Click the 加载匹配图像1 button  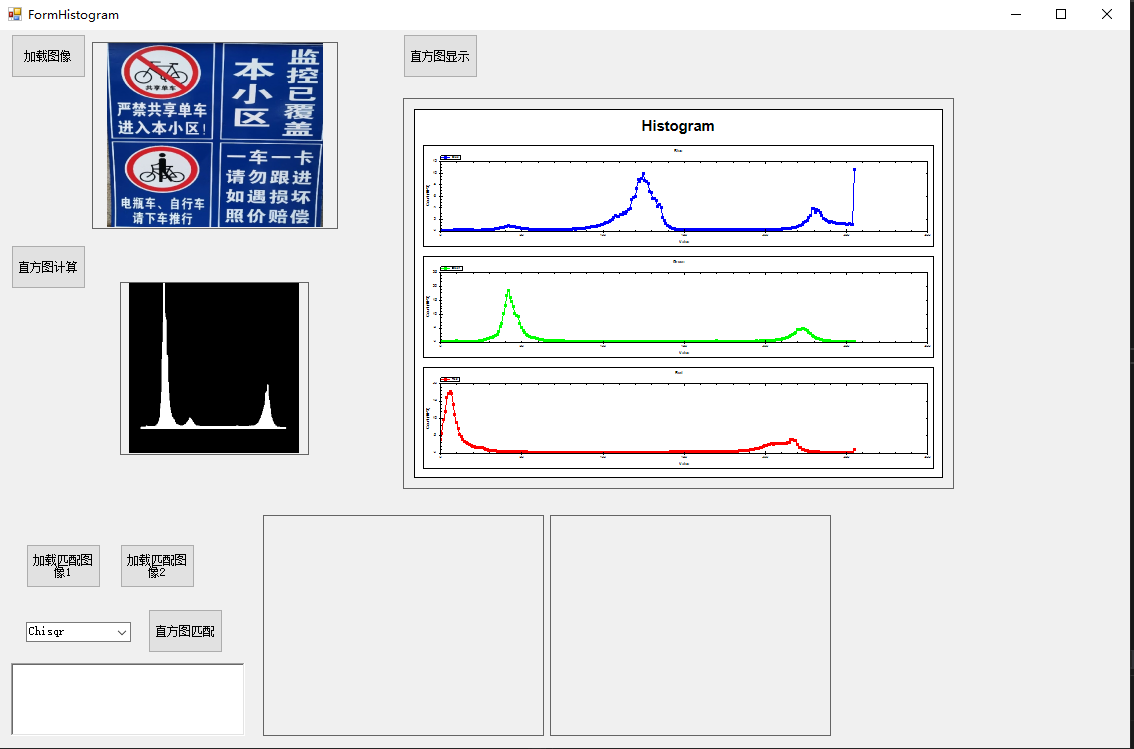tap(63, 566)
